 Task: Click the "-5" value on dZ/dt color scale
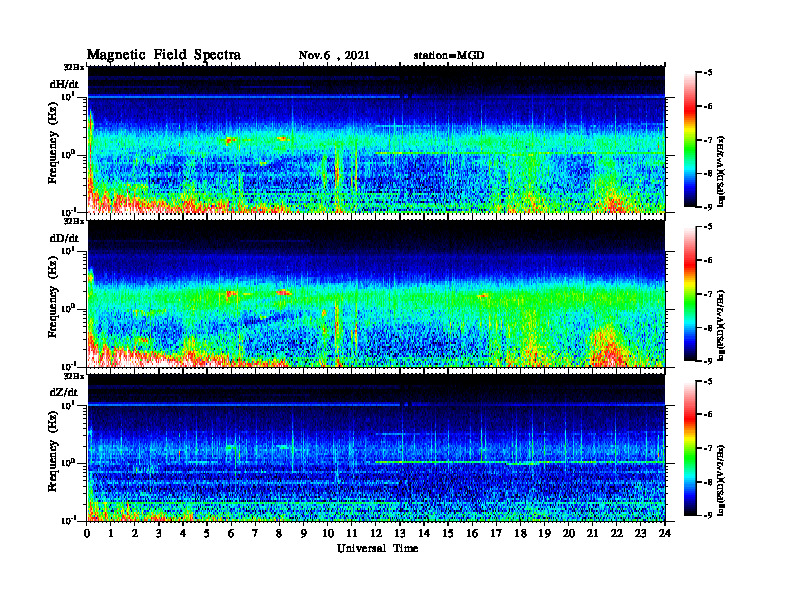click(x=707, y=381)
